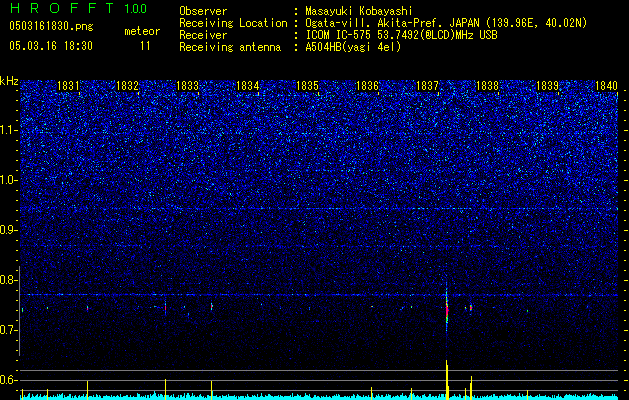Click the Observer name Masayuki Kobayashi

pos(358,11)
